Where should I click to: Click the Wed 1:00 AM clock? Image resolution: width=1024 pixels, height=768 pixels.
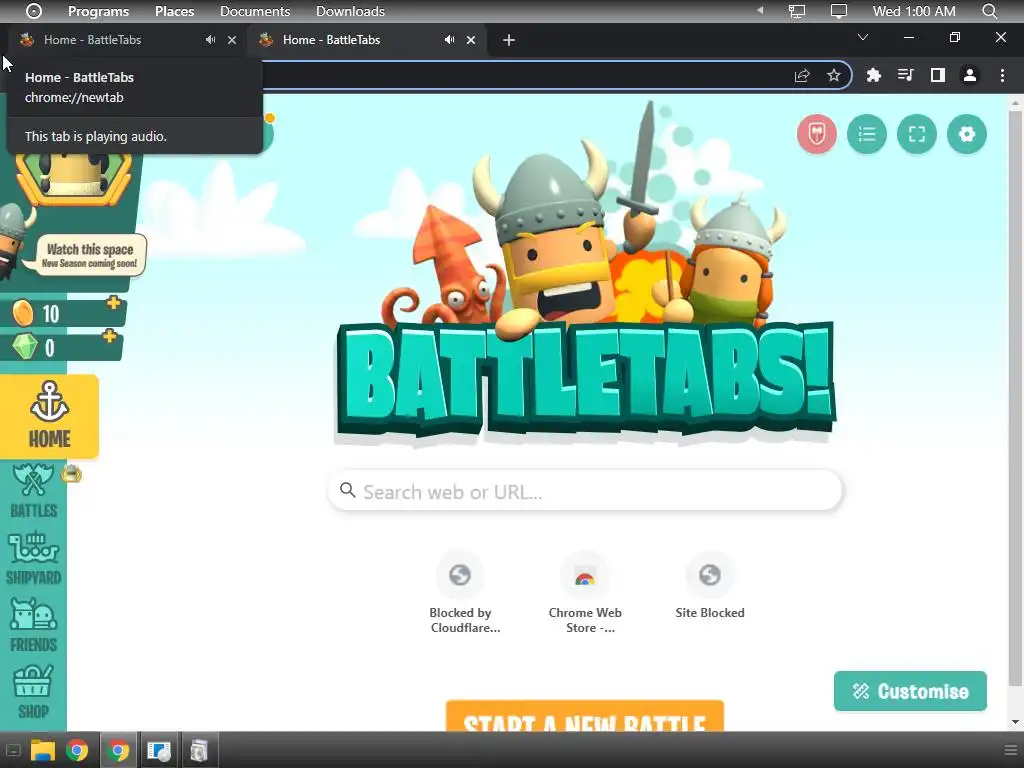914,11
